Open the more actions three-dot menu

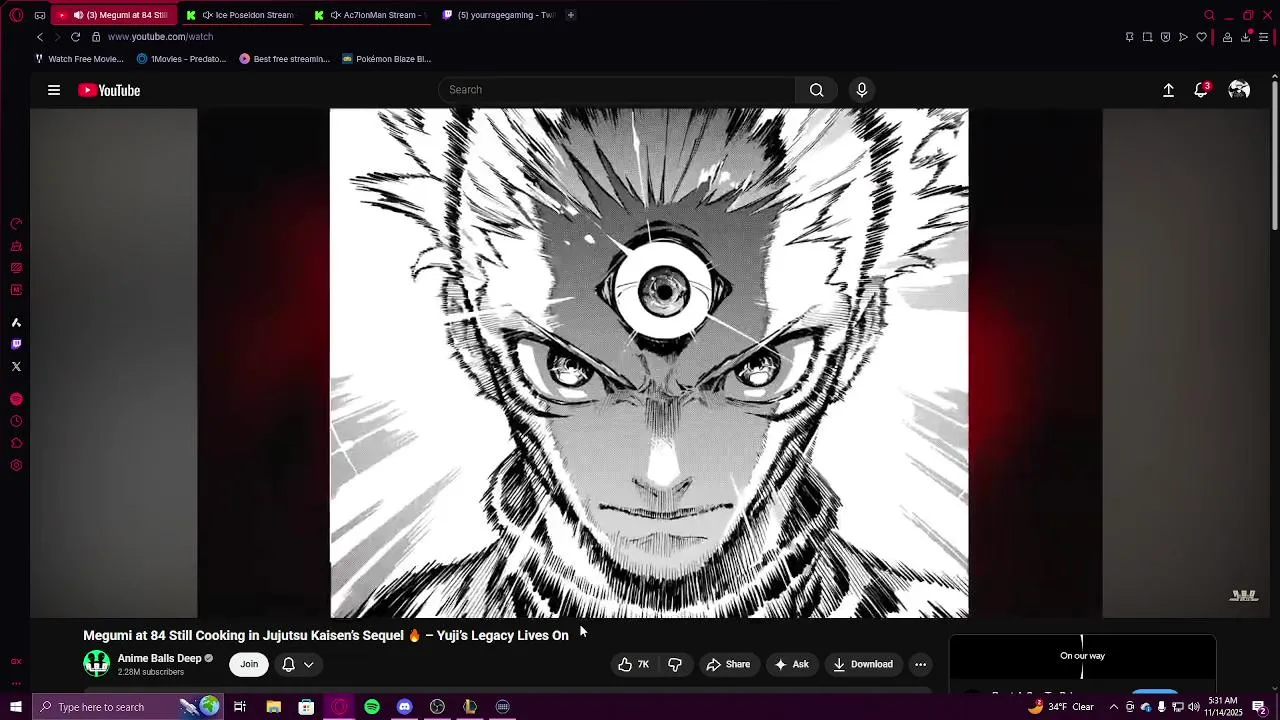pyautogui.click(x=920, y=664)
